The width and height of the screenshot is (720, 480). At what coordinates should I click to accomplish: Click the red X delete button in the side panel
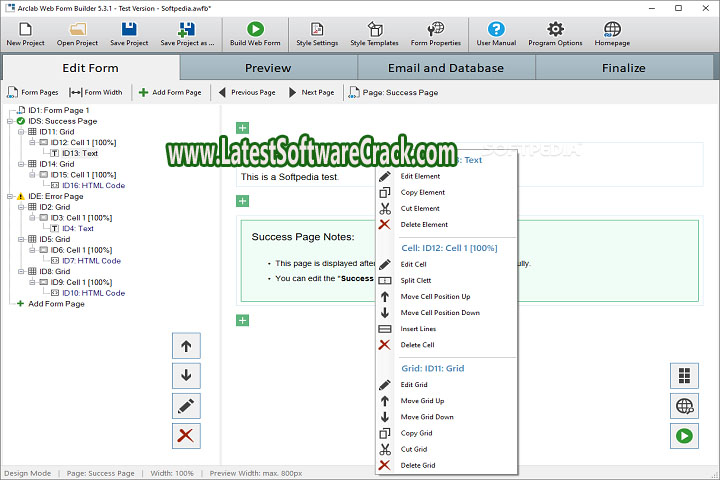coord(186,435)
